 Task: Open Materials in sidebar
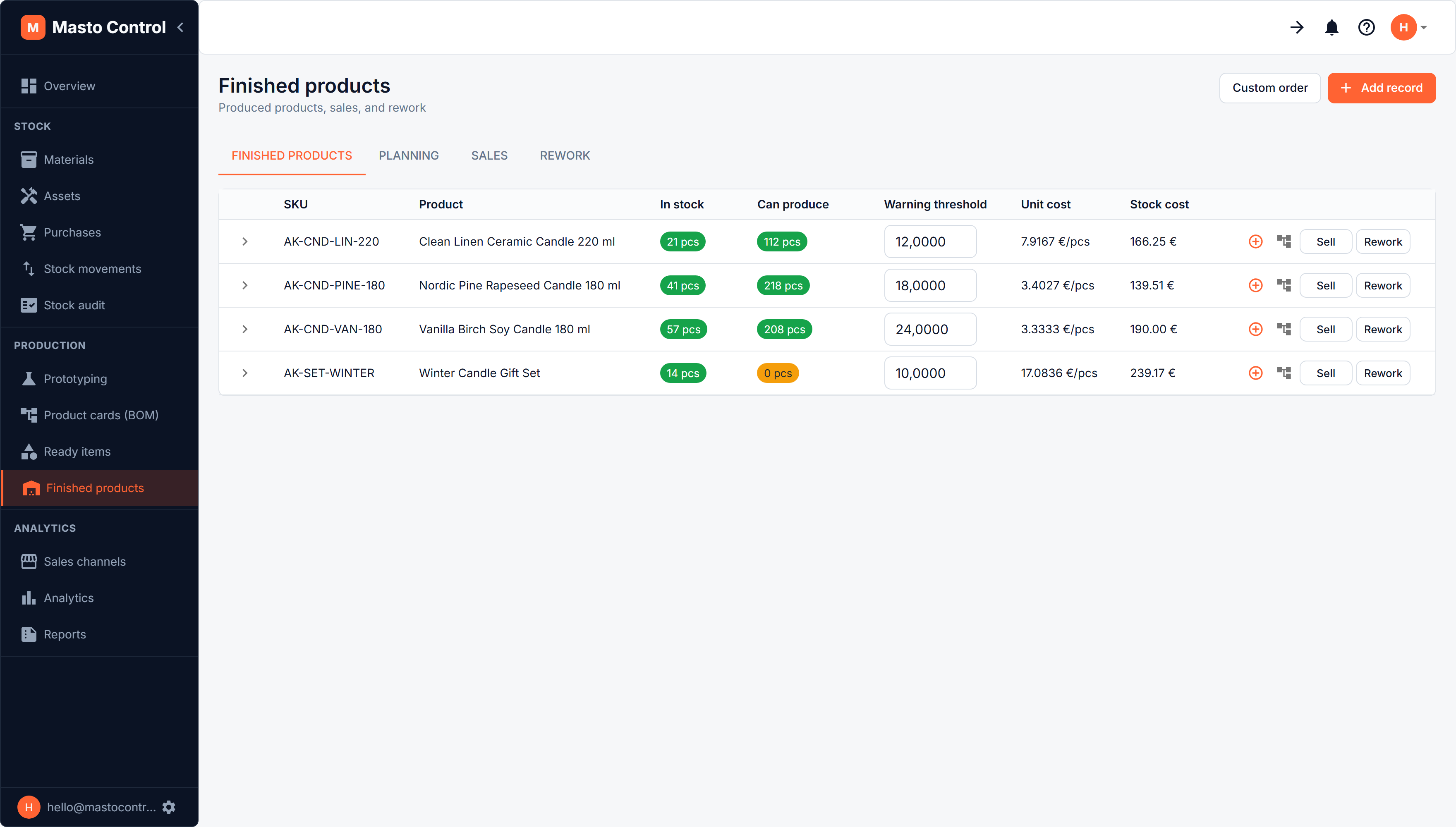coord(99,160)
